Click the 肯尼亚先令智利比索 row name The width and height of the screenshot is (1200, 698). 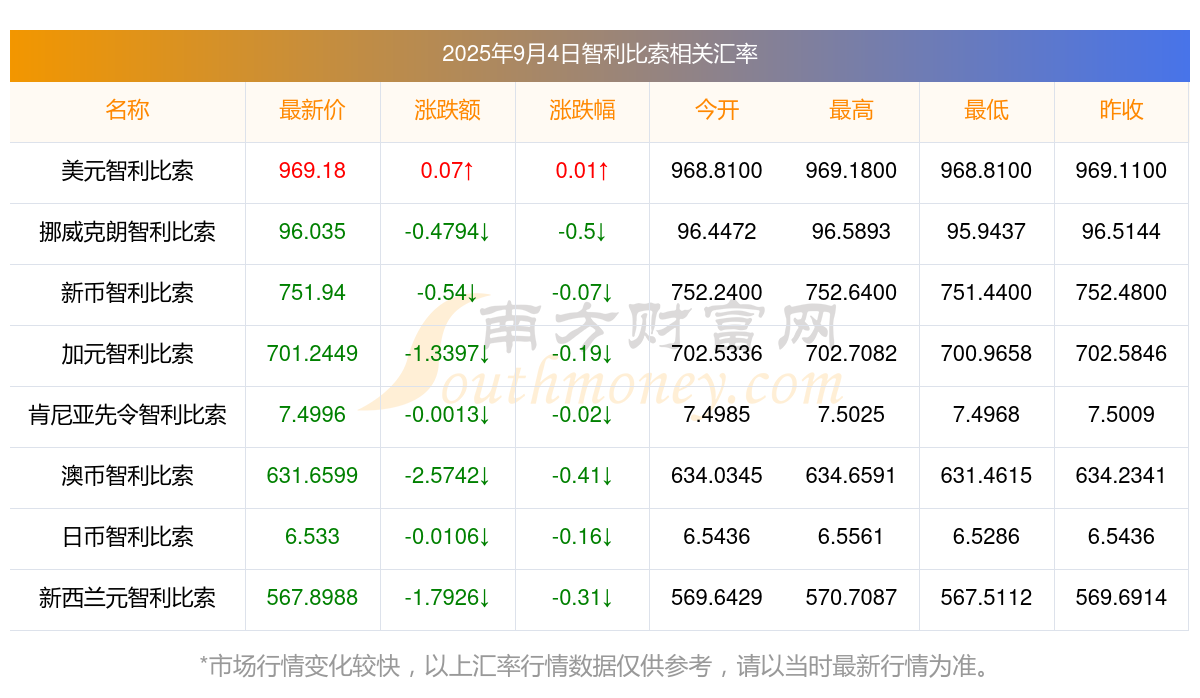[x=127, y=415]
